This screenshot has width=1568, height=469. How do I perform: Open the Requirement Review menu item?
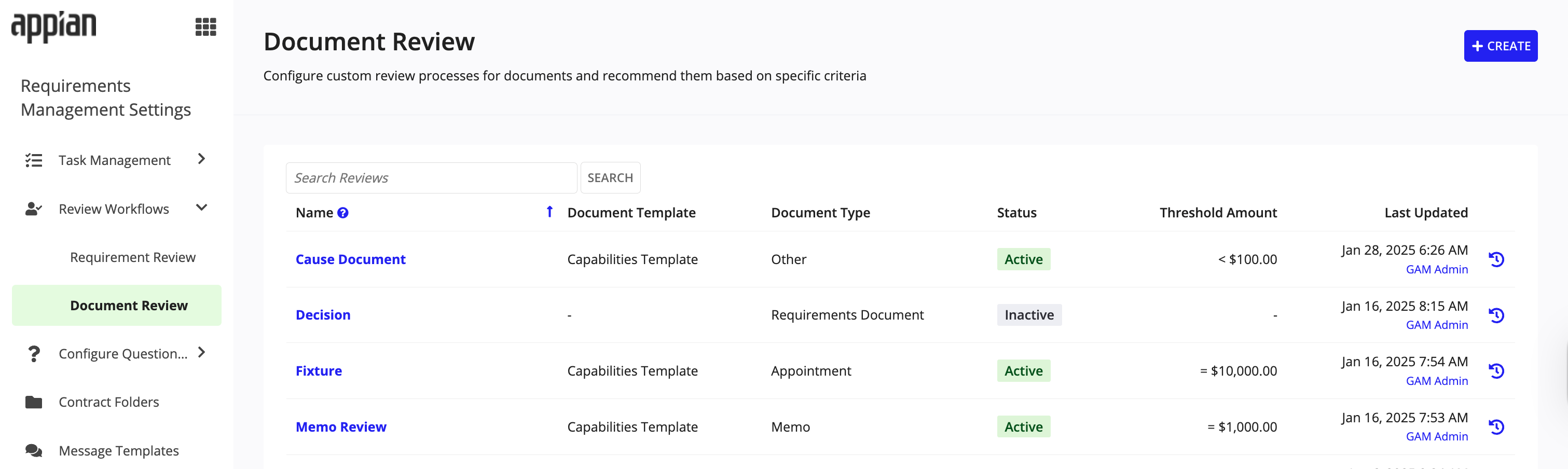[133, 257]
